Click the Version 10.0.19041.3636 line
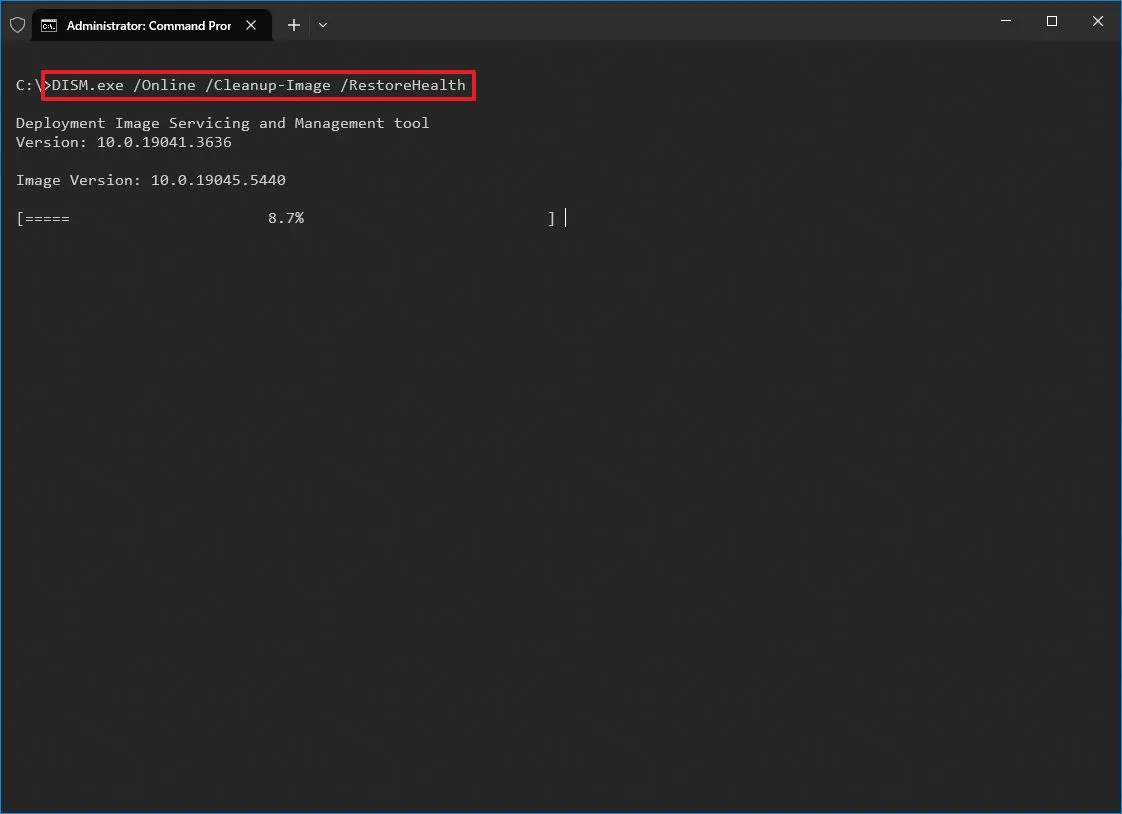Viewport: 1122px width, 814px height. (x=123, y=142)
